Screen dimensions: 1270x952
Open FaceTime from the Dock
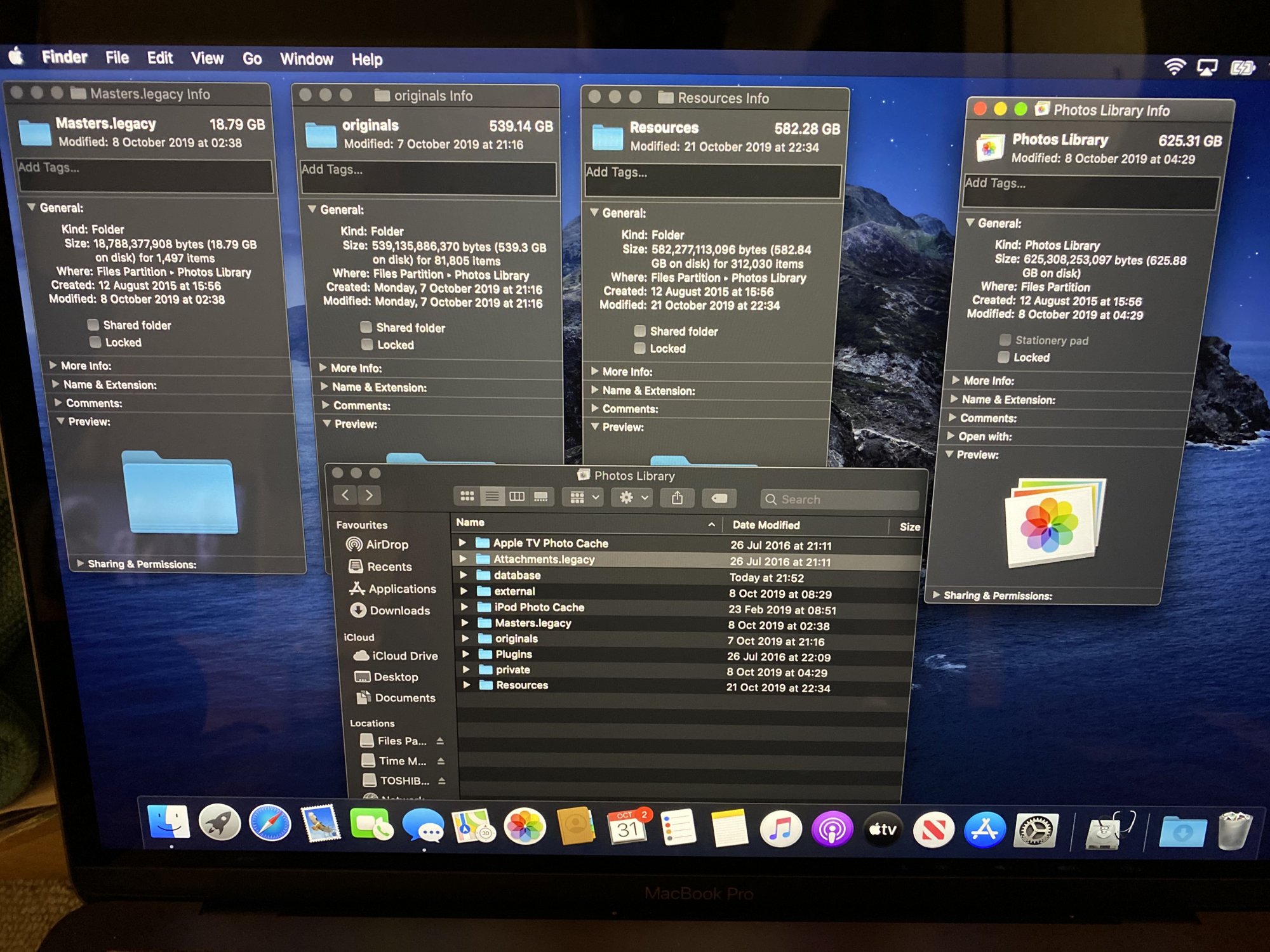click(x=371, y=825)
